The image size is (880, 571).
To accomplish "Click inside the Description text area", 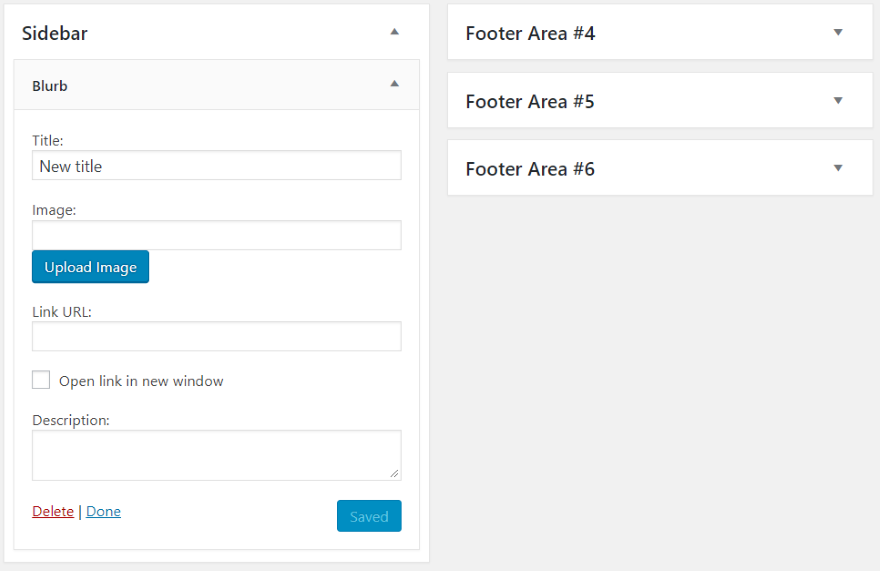I will click(x=216, y=455).
